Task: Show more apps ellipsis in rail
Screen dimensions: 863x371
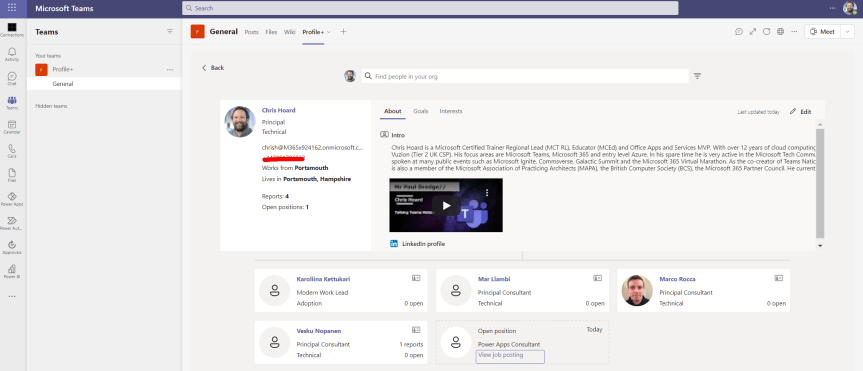Action: click(x=12, y=296)
